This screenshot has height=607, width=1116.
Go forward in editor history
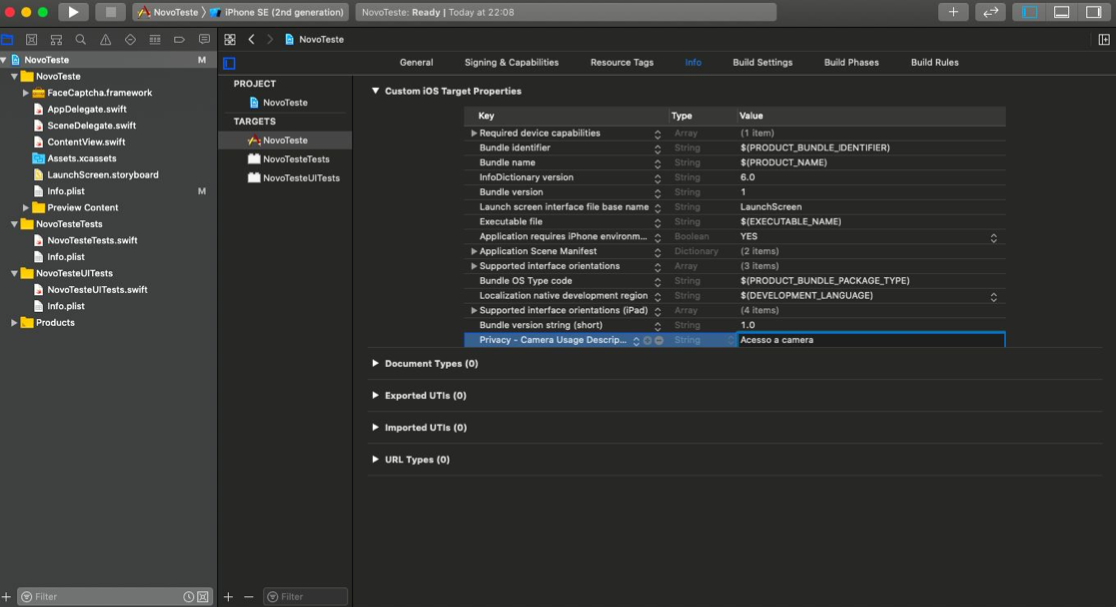coord(270,40)
